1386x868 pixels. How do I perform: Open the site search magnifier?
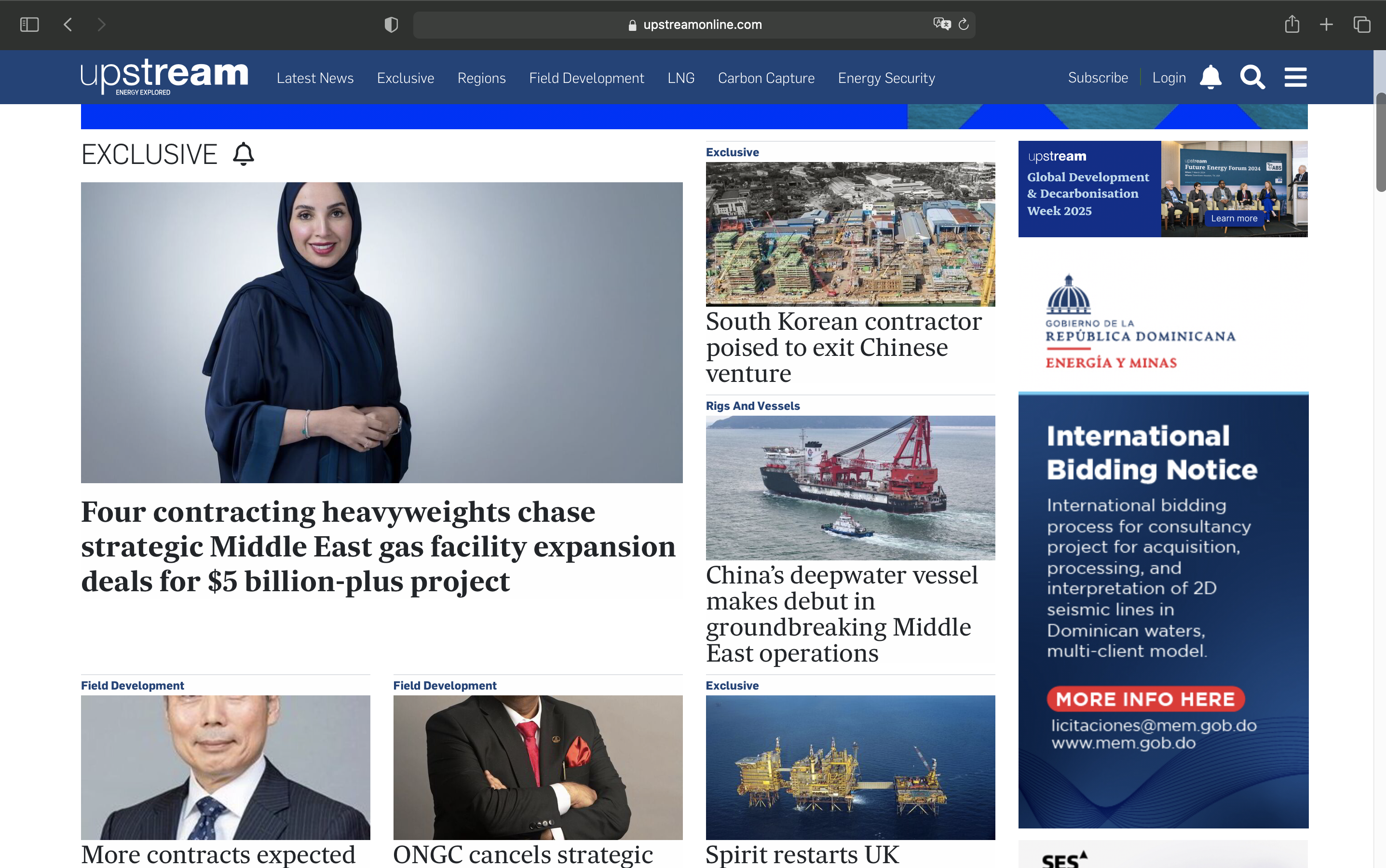pyautogui.click(x=1252, y=78)
